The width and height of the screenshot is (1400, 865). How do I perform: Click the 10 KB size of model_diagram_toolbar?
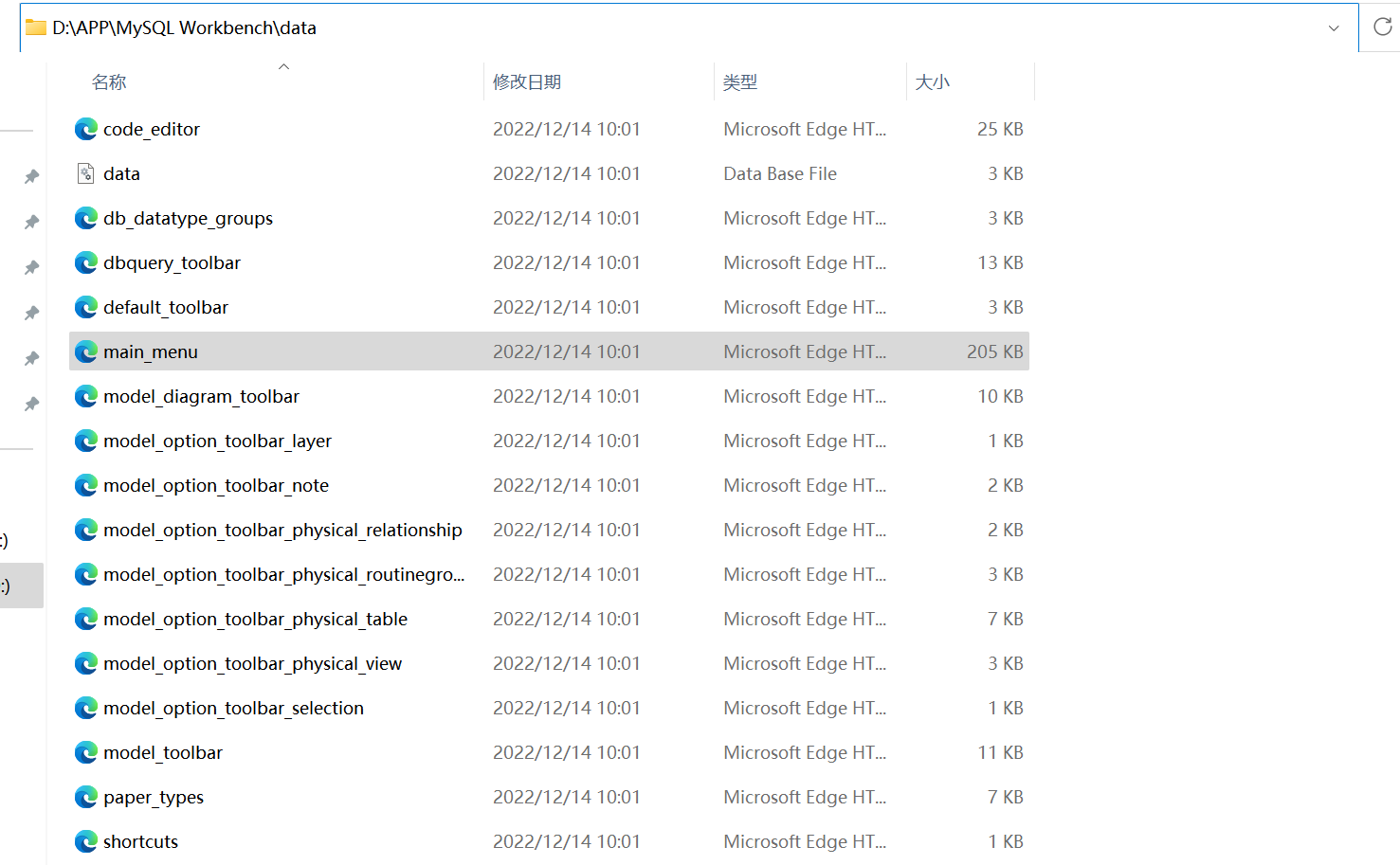(1000, 396)
